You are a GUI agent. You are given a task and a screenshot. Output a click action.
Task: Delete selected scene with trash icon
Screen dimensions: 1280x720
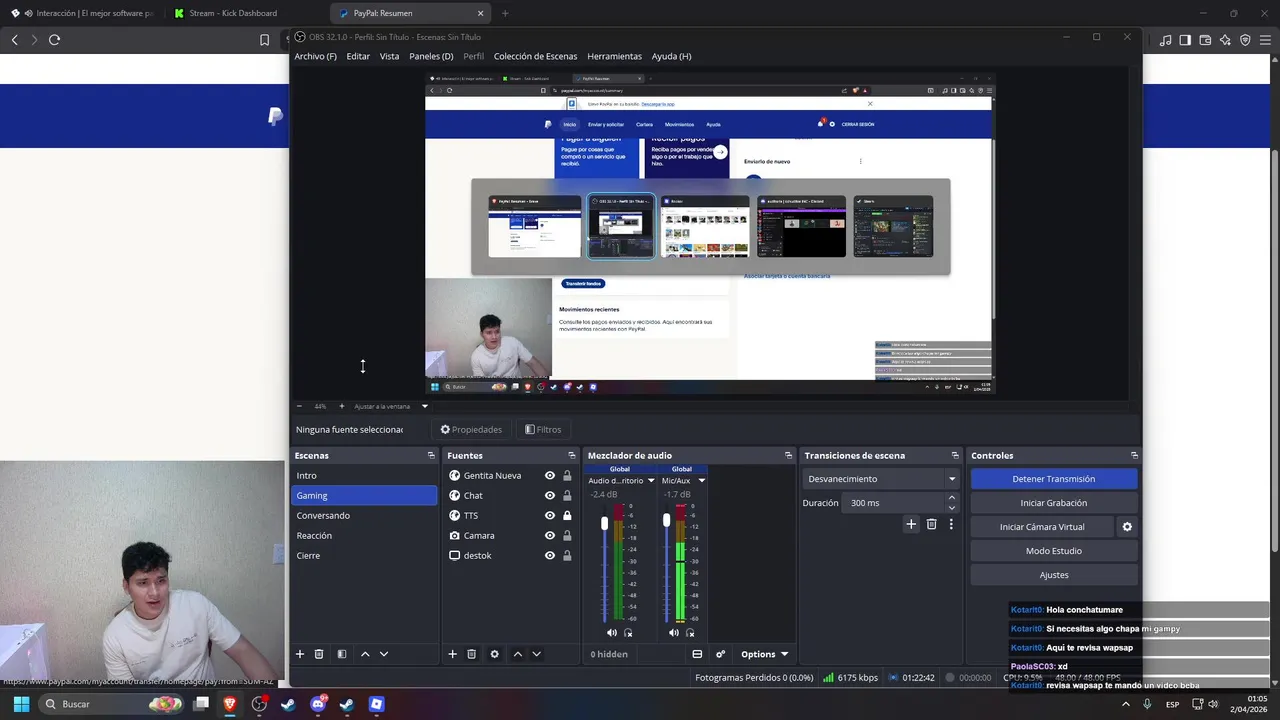point(319,654)
